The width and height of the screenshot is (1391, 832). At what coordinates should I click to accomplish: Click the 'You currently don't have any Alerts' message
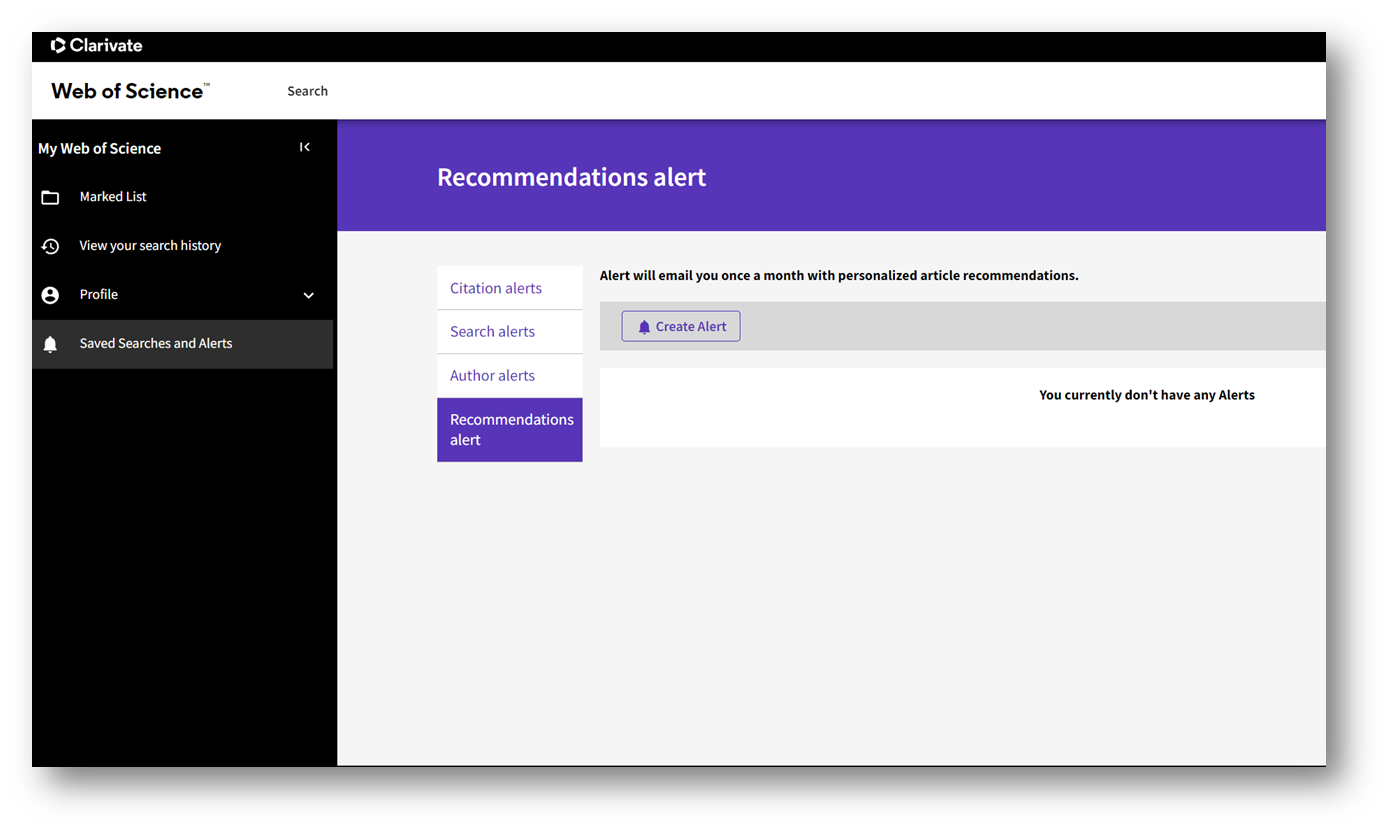(1147, 395)
